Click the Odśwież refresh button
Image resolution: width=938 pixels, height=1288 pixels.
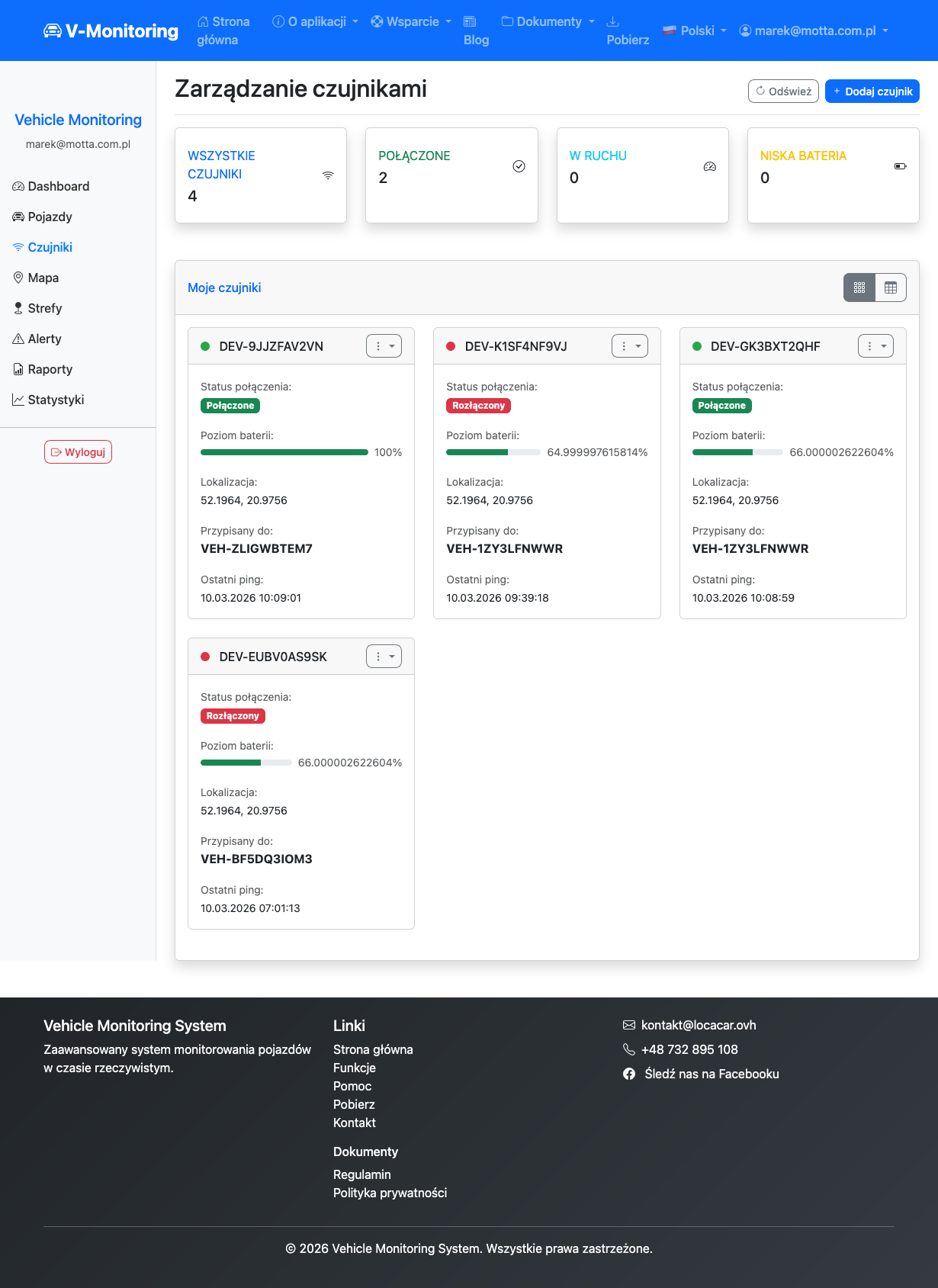pos(783,91)
